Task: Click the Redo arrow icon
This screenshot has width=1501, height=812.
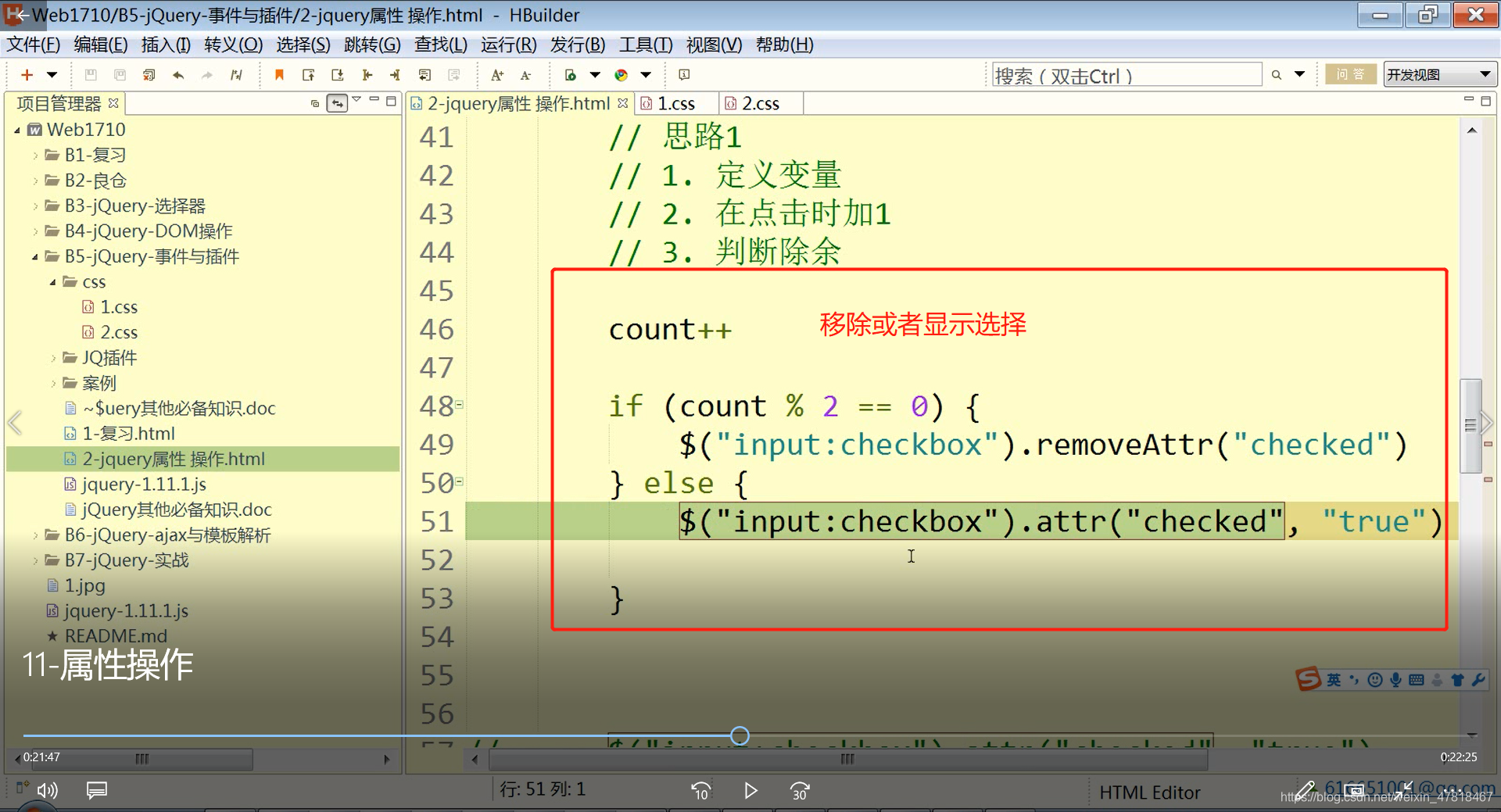Action: coord(207,75)
